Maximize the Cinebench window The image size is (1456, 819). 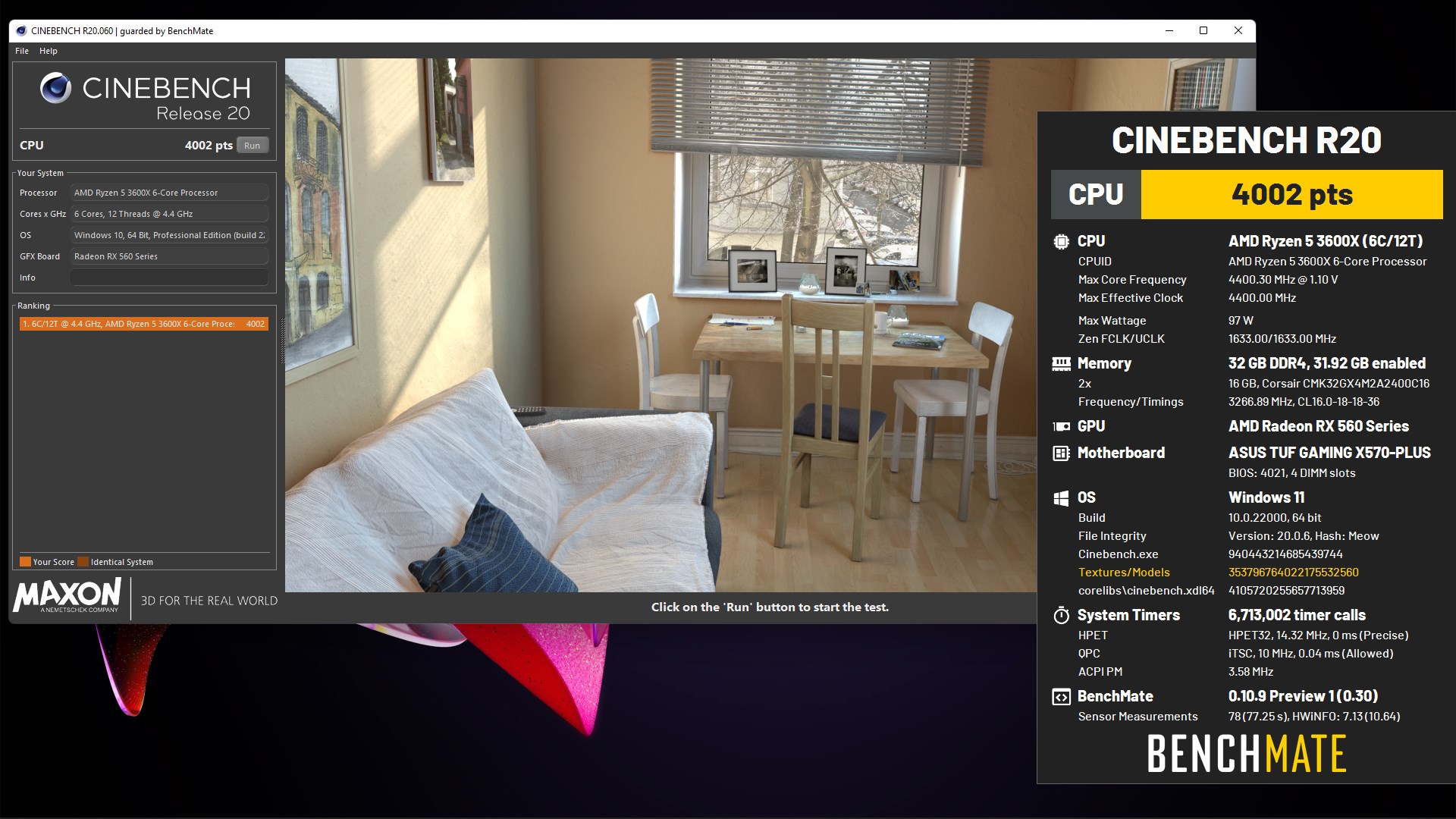pos(1203,31)
